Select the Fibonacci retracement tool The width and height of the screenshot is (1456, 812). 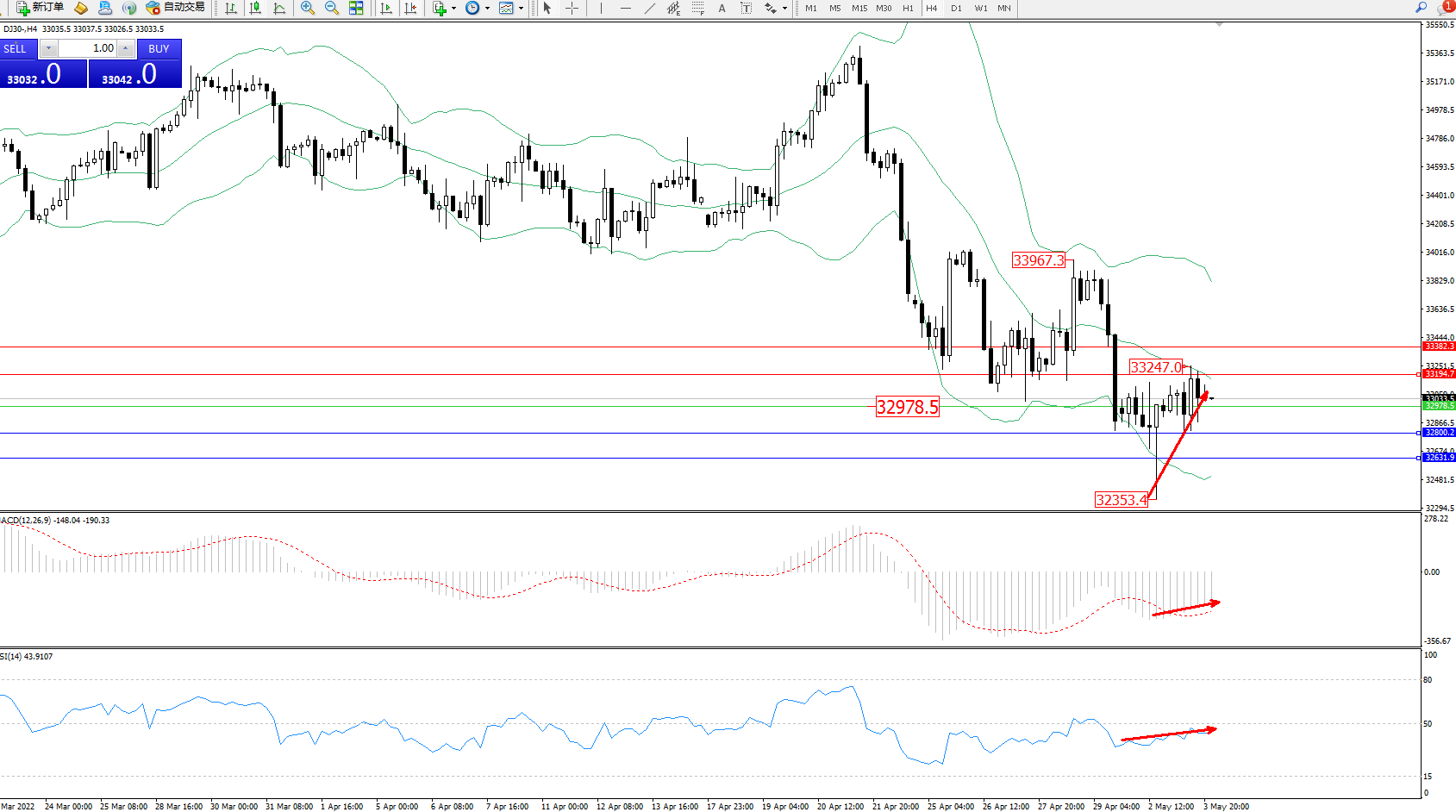[x=698, y=8]
